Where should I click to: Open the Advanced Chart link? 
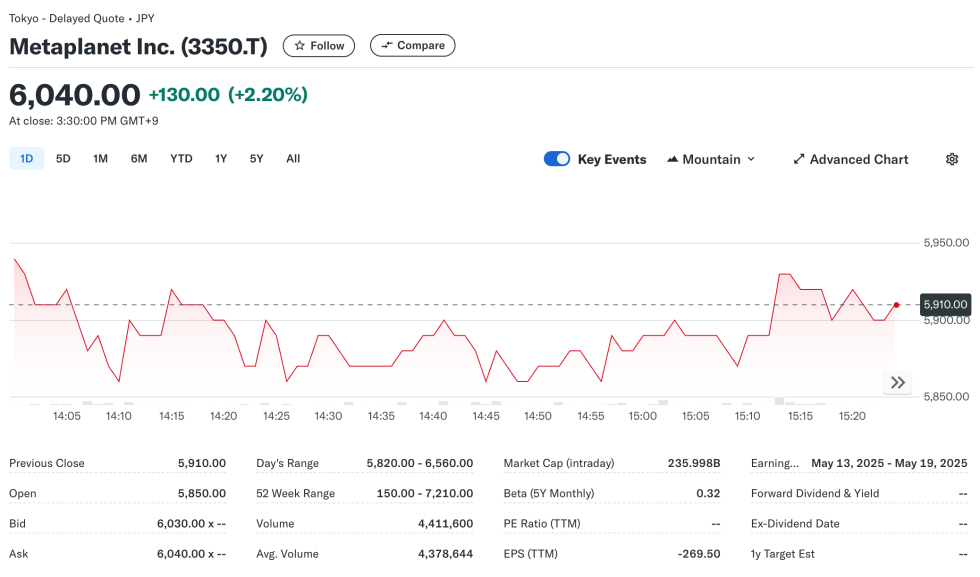click(858, 159)
